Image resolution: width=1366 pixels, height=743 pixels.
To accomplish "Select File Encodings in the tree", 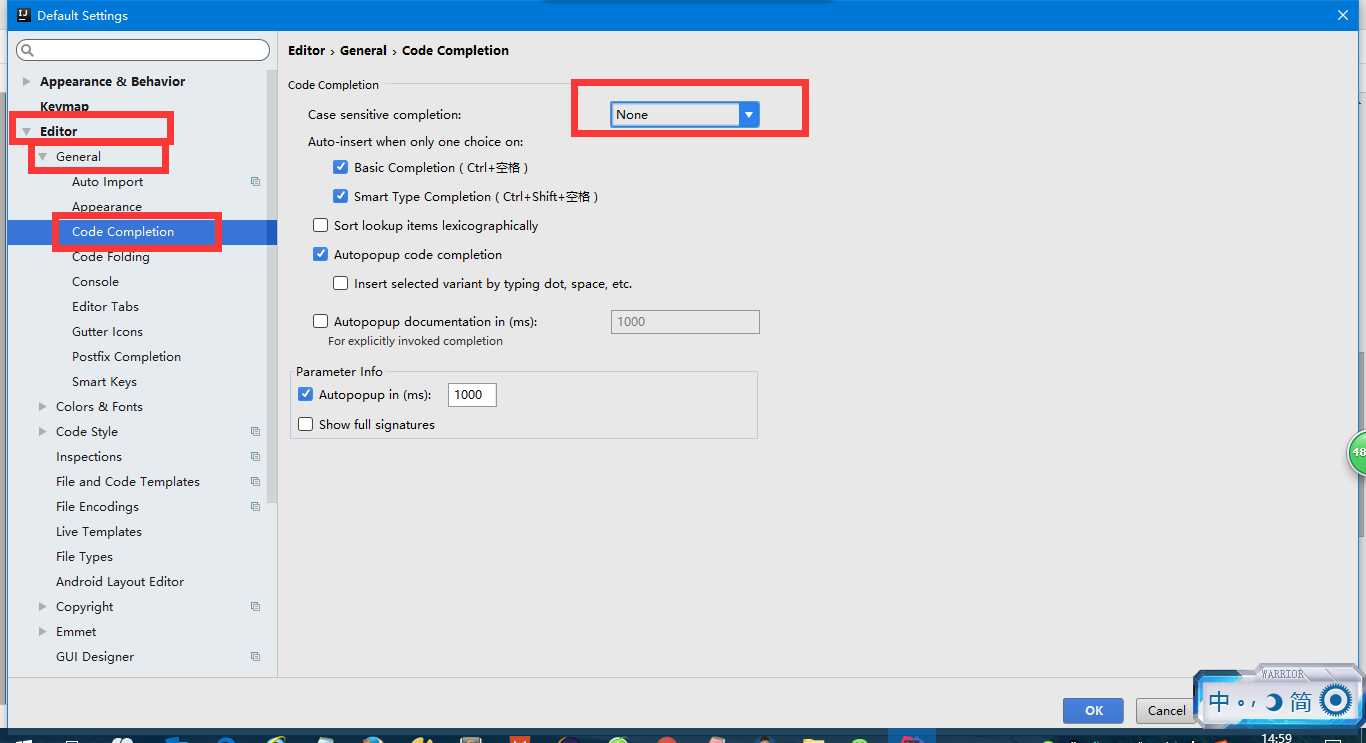I will [x=97, y=507].
